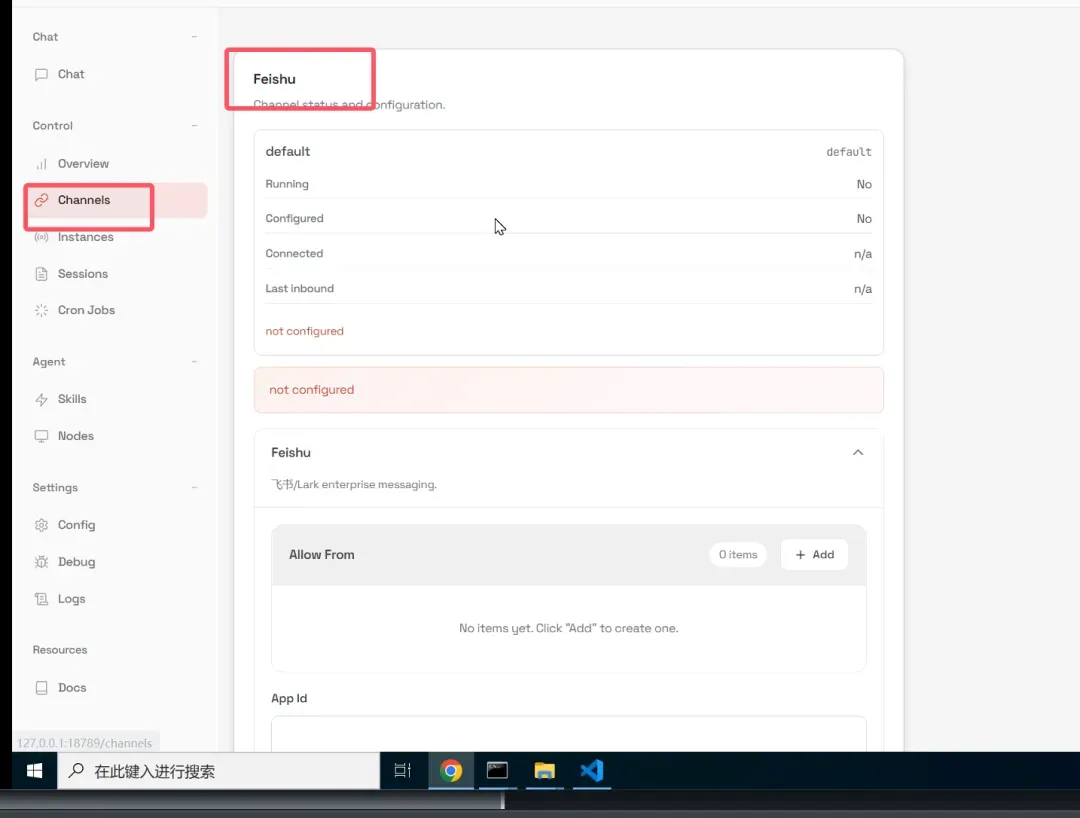This screenshot has height=818, width=1080.
Task: Select the Overview bar chart icon
Action: click(x=41, y=164)
